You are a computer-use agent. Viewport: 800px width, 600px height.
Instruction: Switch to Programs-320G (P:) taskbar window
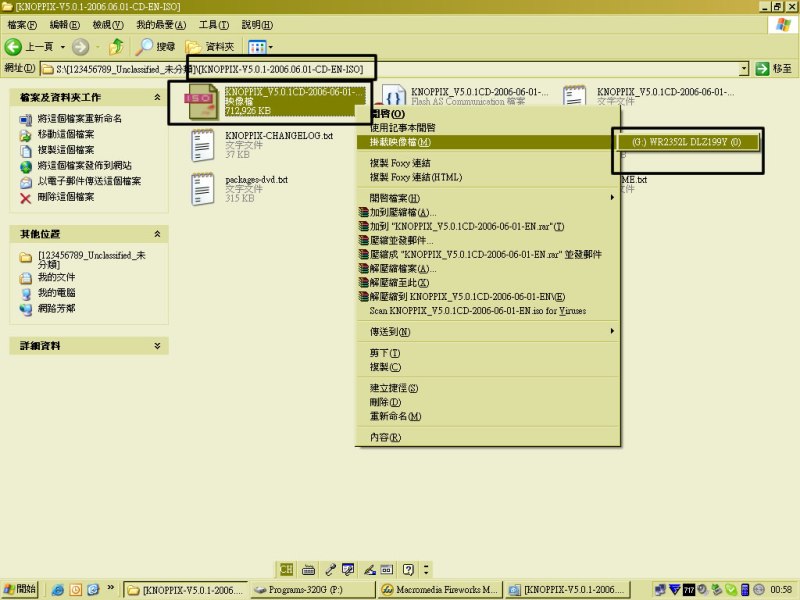[x=312, y=590]
